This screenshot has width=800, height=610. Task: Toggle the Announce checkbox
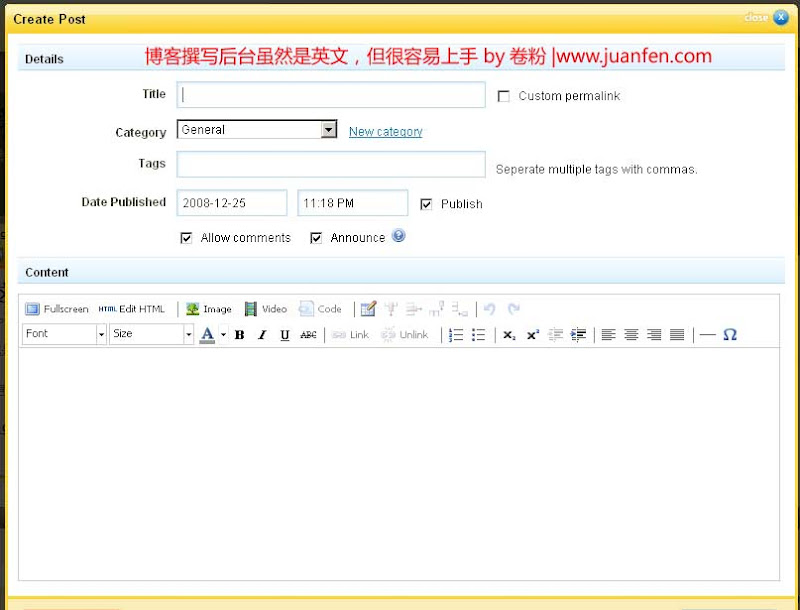pyautogui.click(x=316, y=238)
